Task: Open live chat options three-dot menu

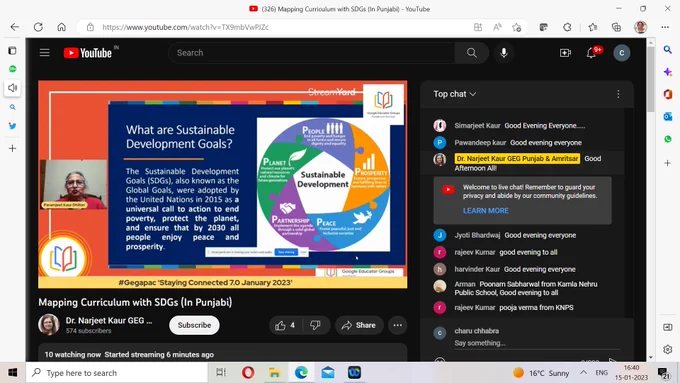Action: [618, 94]
